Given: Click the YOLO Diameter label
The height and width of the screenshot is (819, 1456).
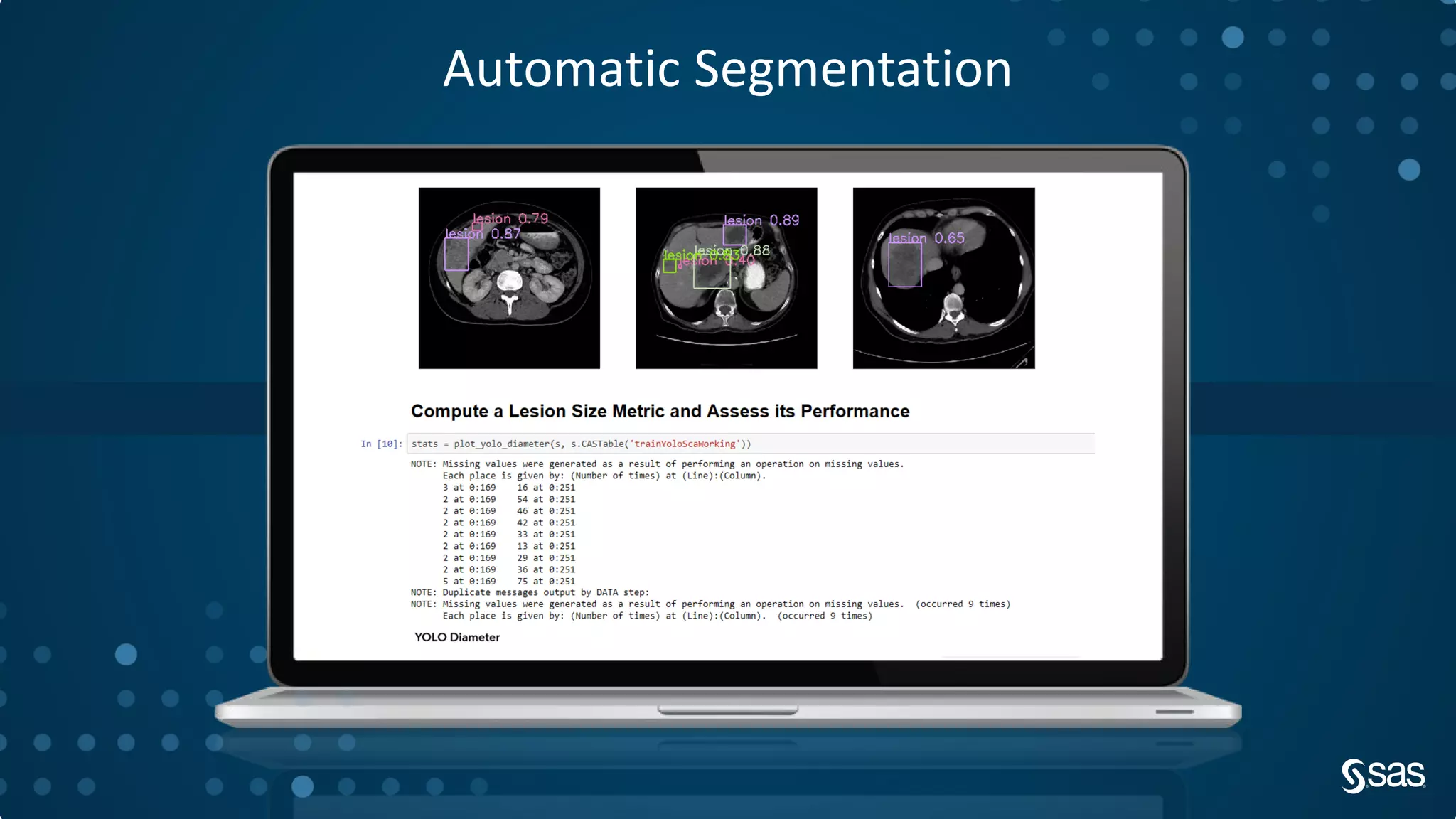Looking at the screenshot, I should (457, 637).
